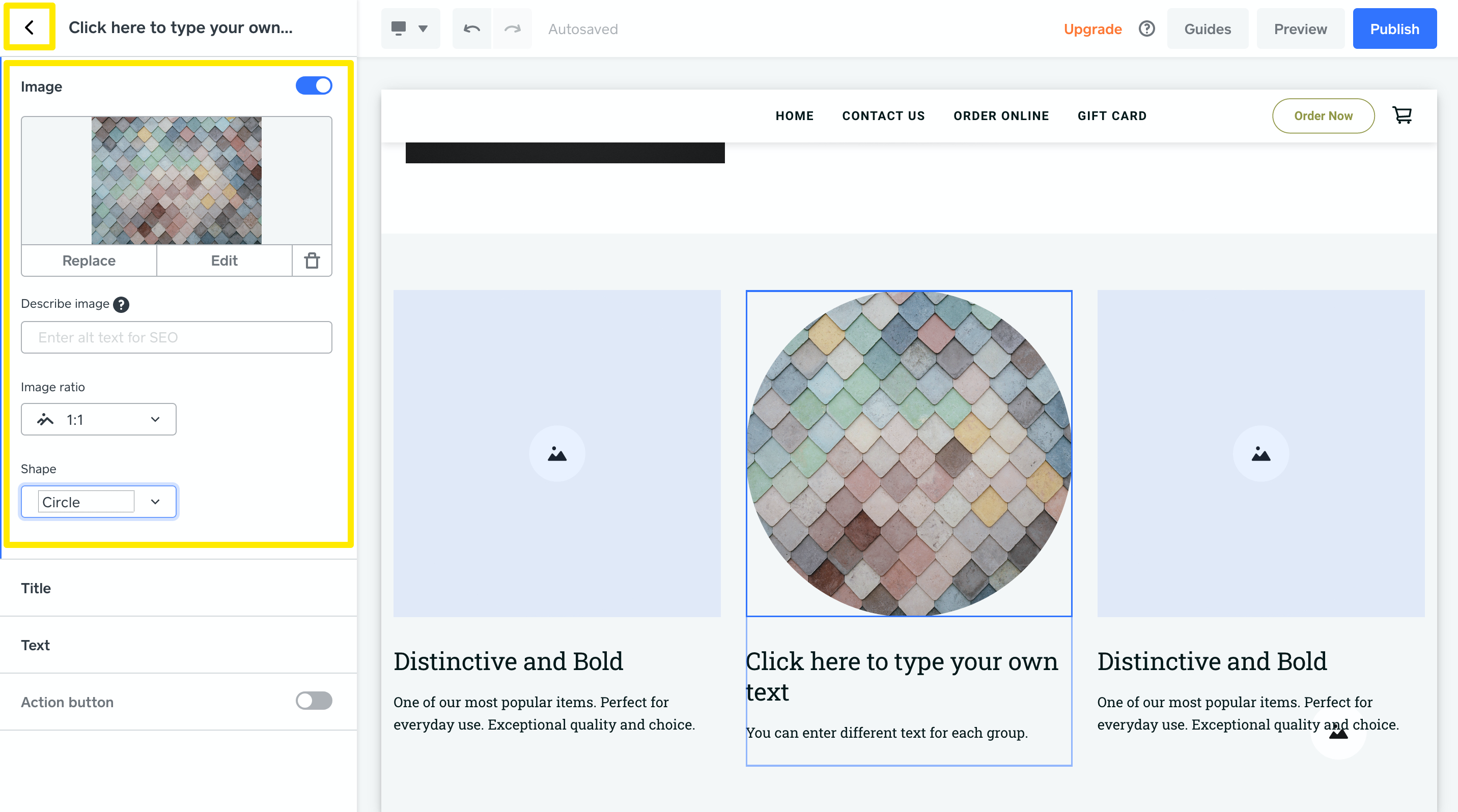Open the shopping cart

point(1403,115)
